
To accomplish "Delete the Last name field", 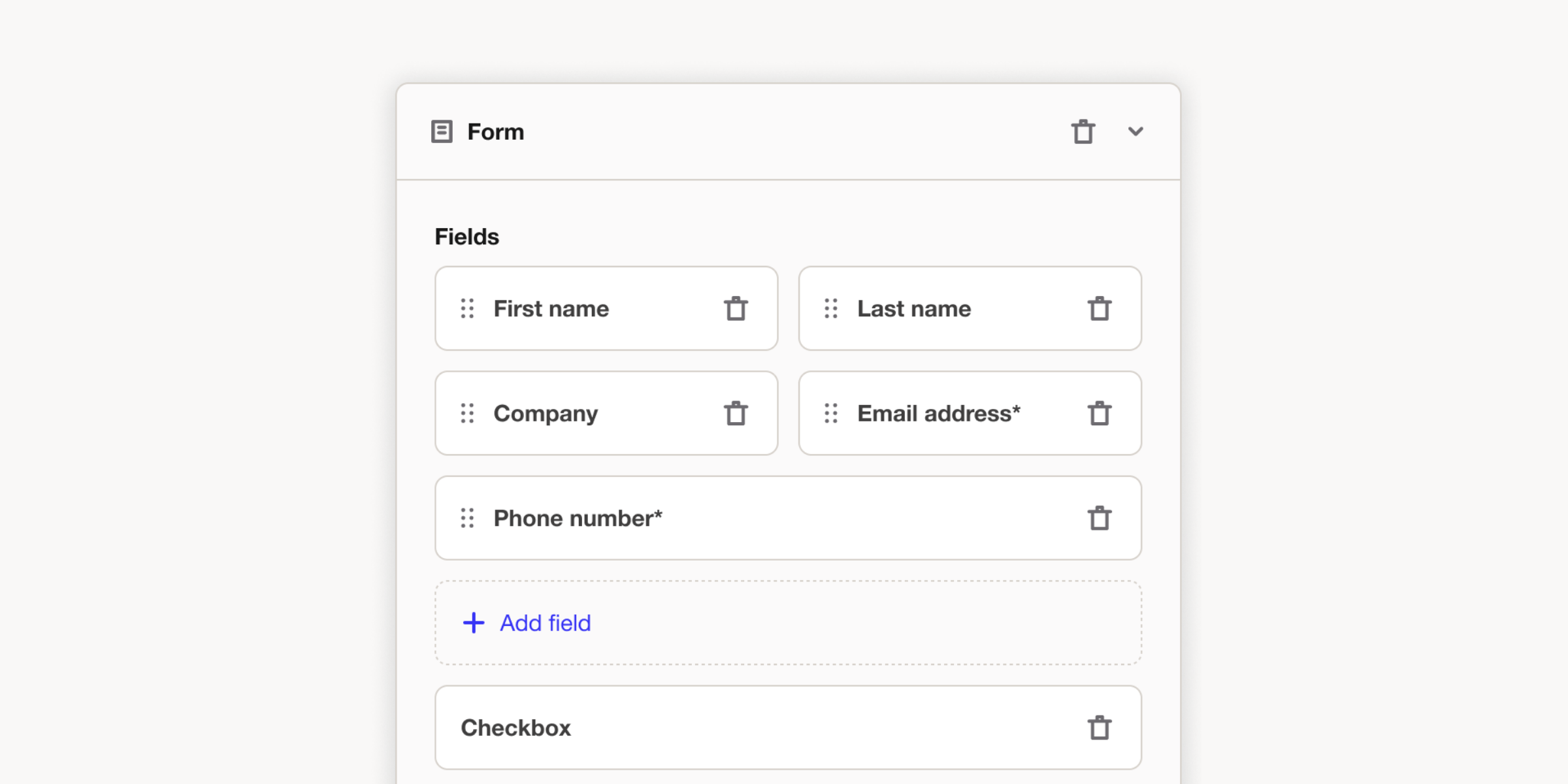I will [x=1099, y=308].
